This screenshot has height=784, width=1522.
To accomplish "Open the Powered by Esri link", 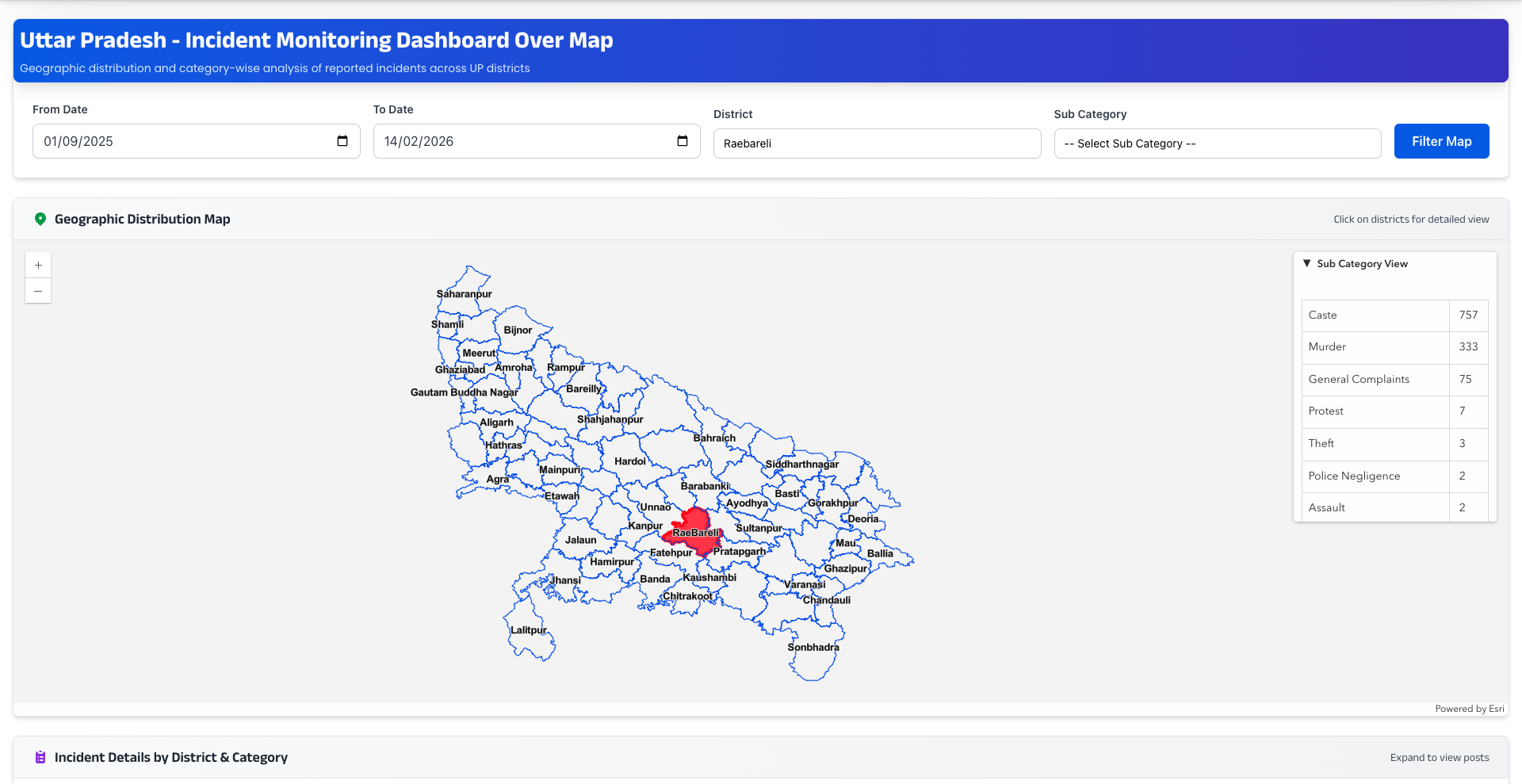I will 1469,709.
